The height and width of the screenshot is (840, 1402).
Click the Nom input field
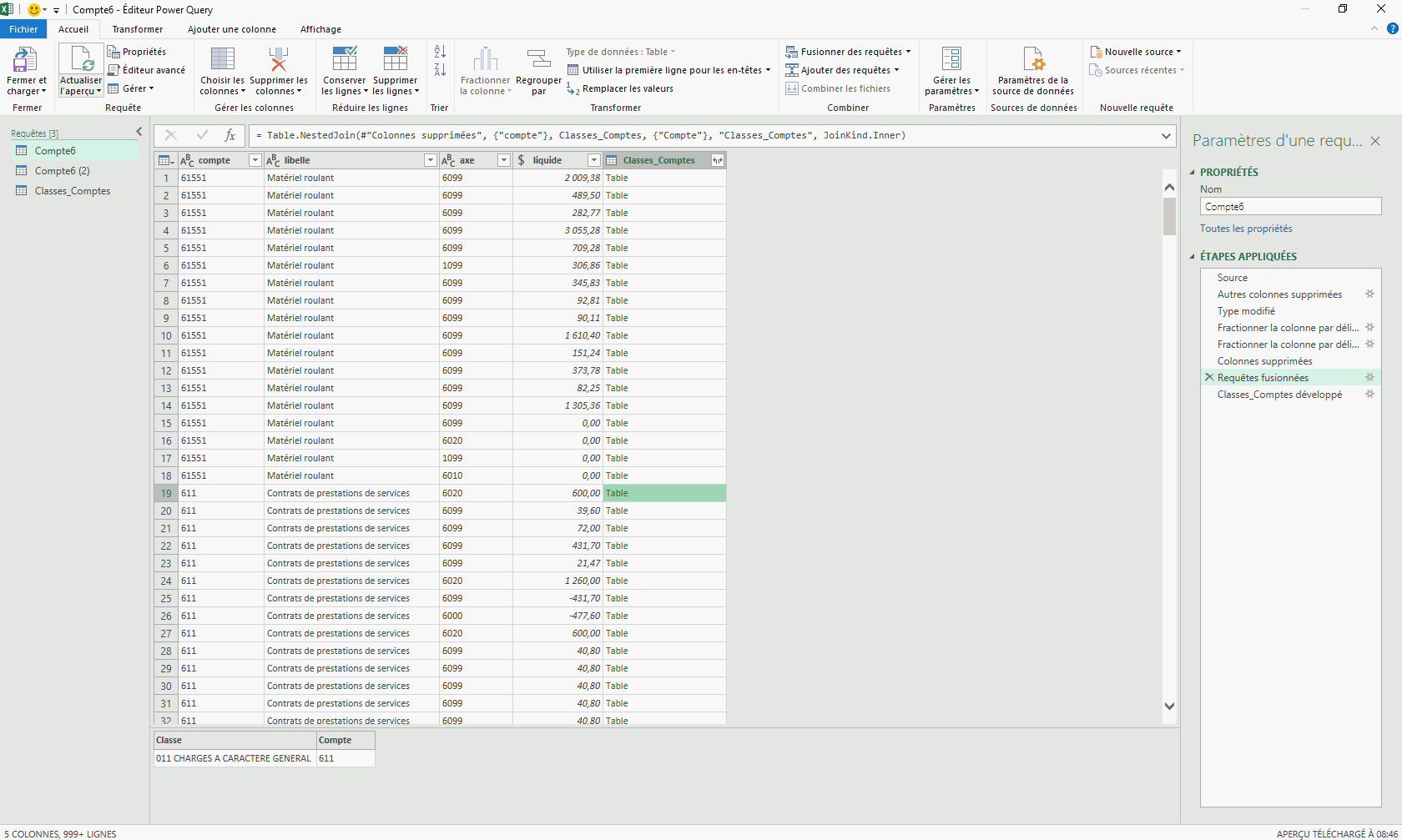pyautogui.click(x=1290, y=207)
